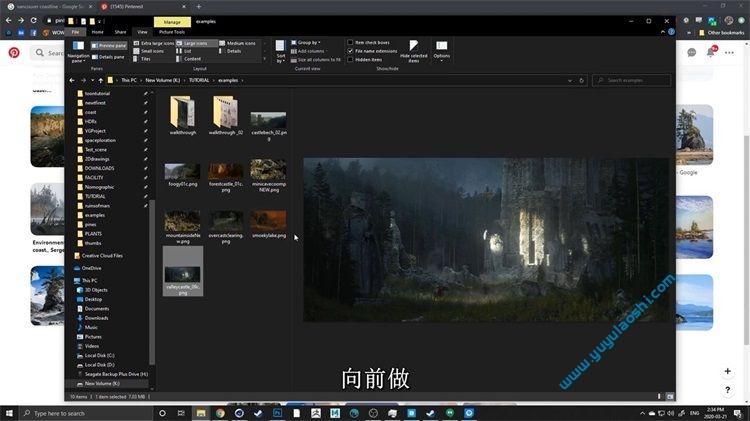Viewport: 750px width, 421px height.
Task: Select Seagate Backup Plus Drive
Action: tap(112, 374)
